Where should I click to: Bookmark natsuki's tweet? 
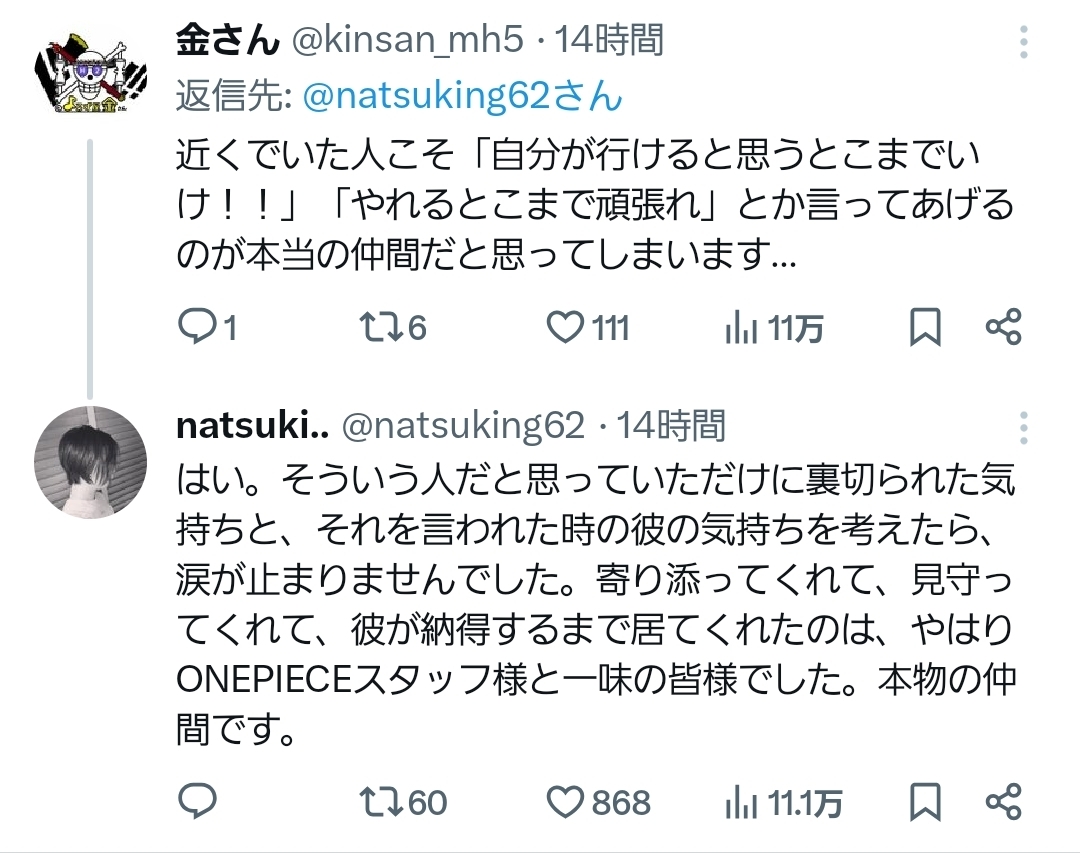click(925, 801)
